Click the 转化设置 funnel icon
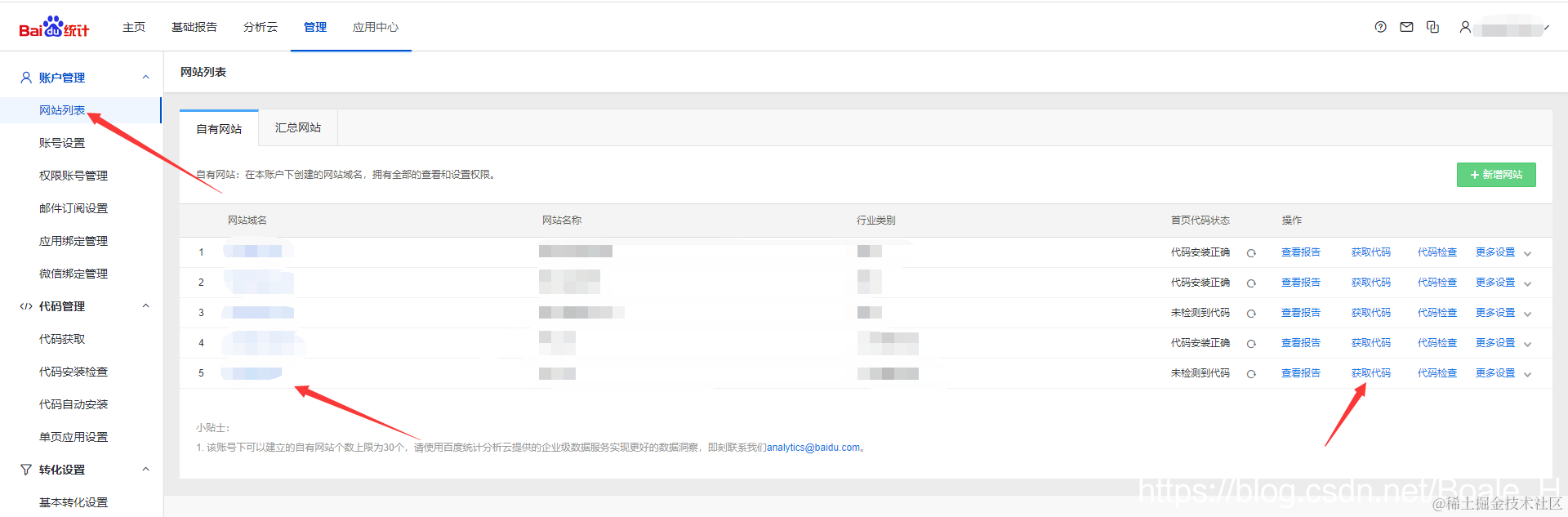The width and height of the screenshot is (1568, 517). coord(26,470)
